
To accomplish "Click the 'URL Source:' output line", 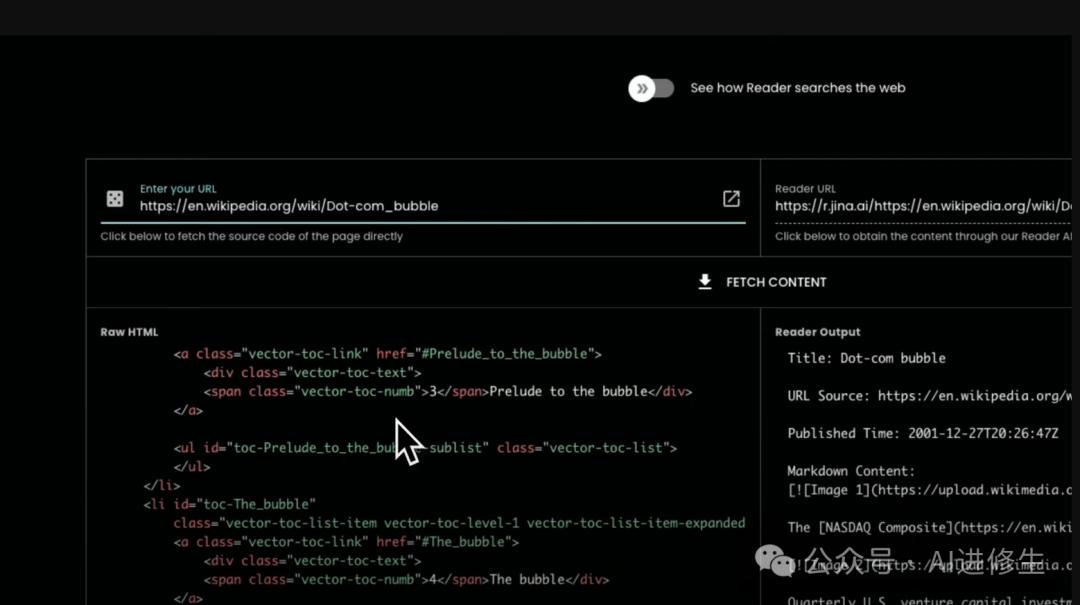I will pyautogui.click(x=930, y=396).
